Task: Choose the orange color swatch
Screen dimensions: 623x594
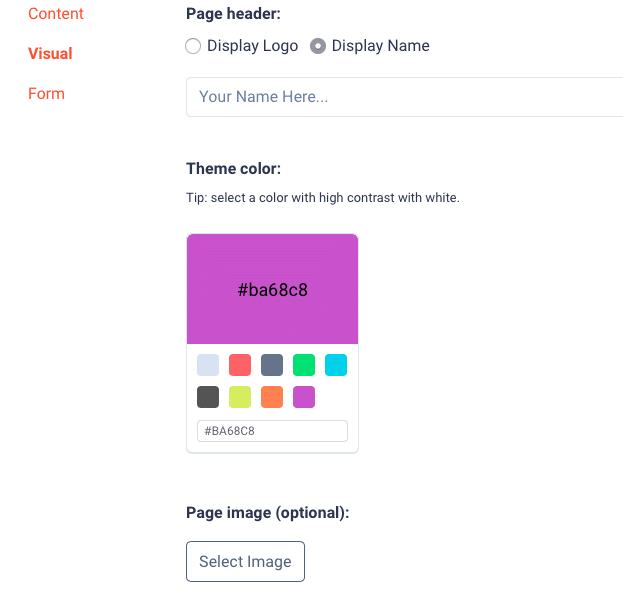Action: [x=272, y=397]
